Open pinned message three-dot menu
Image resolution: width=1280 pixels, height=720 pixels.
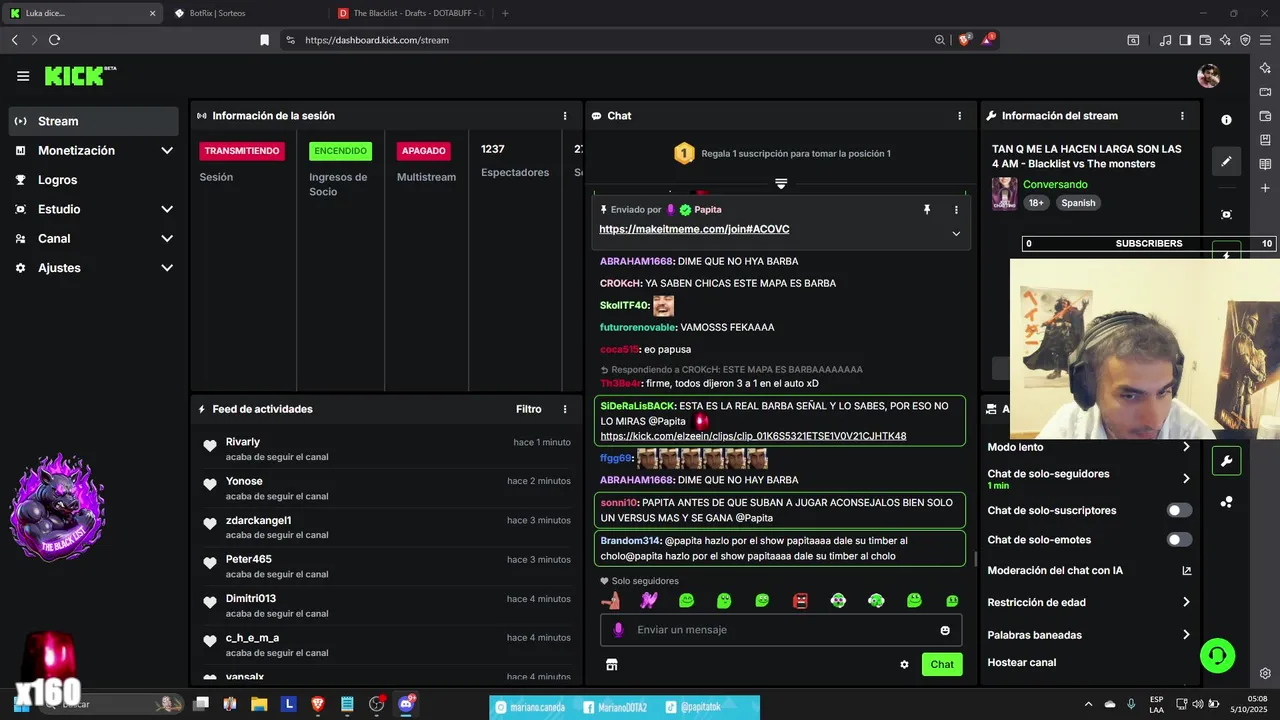[956, 210]
